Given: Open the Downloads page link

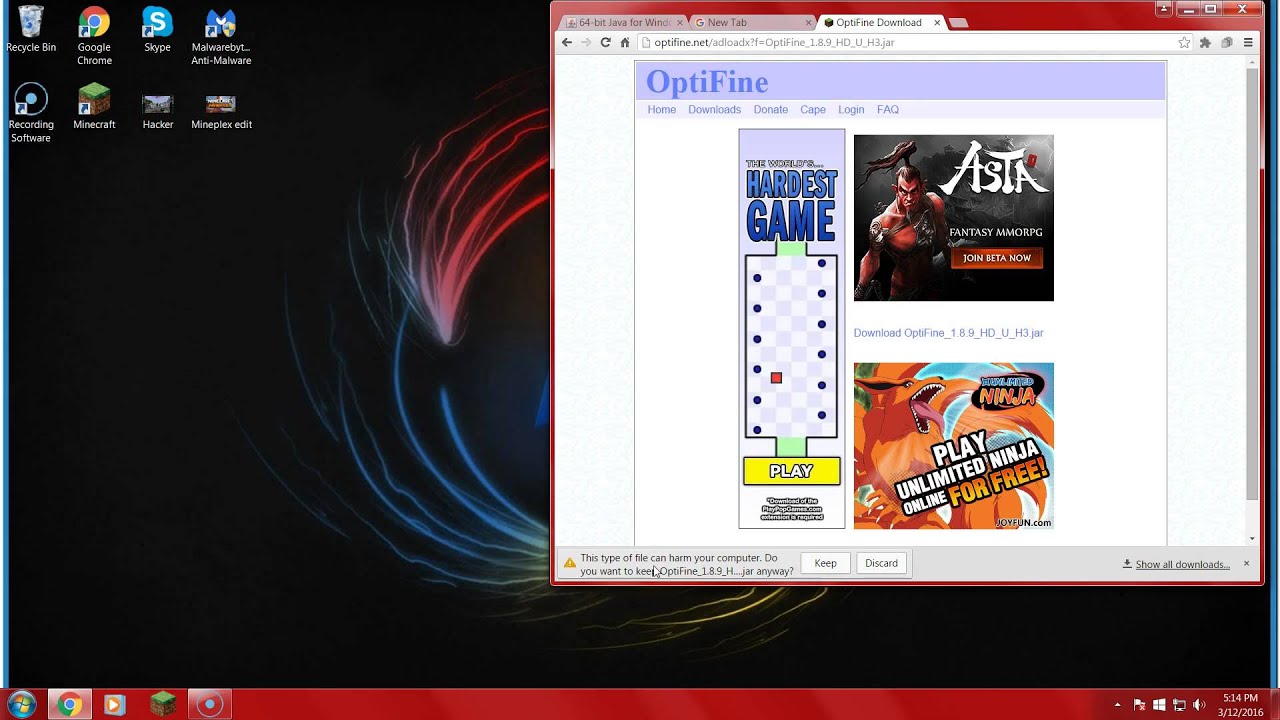Looking at the screenshot, I should click(x=714, y=109).
